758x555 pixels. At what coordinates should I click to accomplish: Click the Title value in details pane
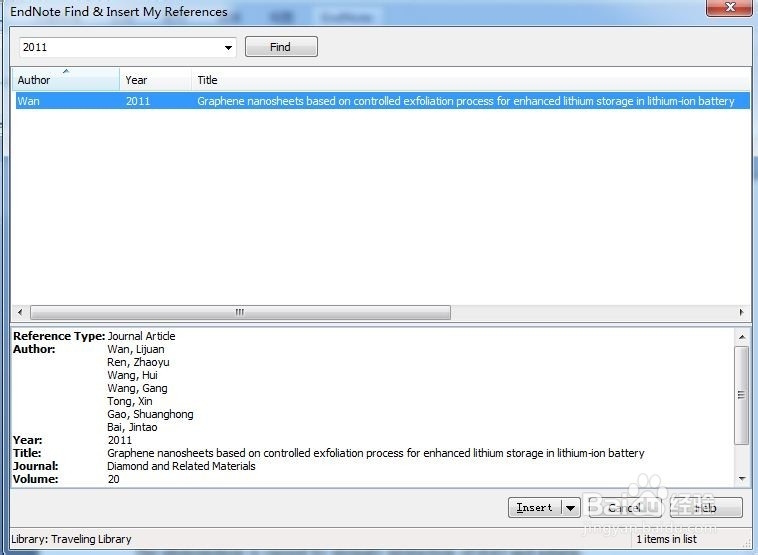point(376,453)
